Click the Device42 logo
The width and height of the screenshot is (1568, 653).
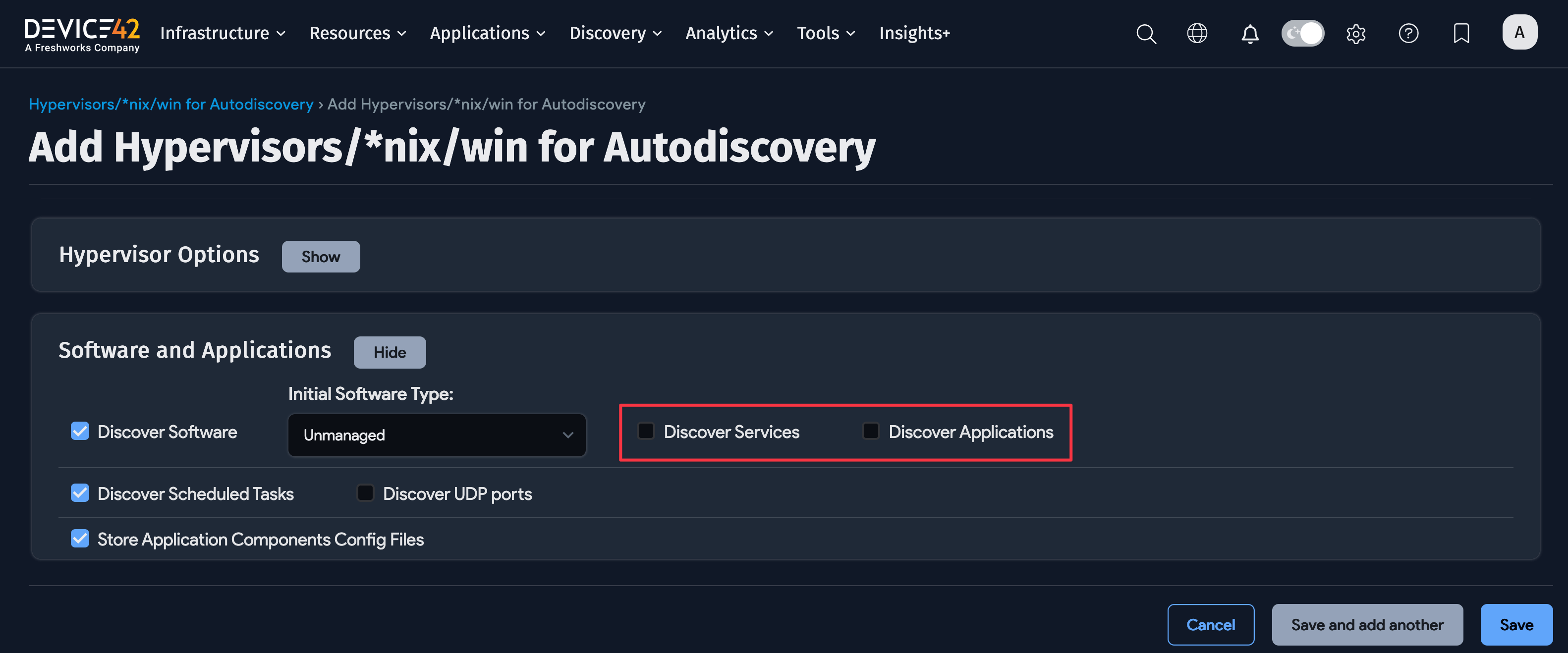(x=82, y=34)
